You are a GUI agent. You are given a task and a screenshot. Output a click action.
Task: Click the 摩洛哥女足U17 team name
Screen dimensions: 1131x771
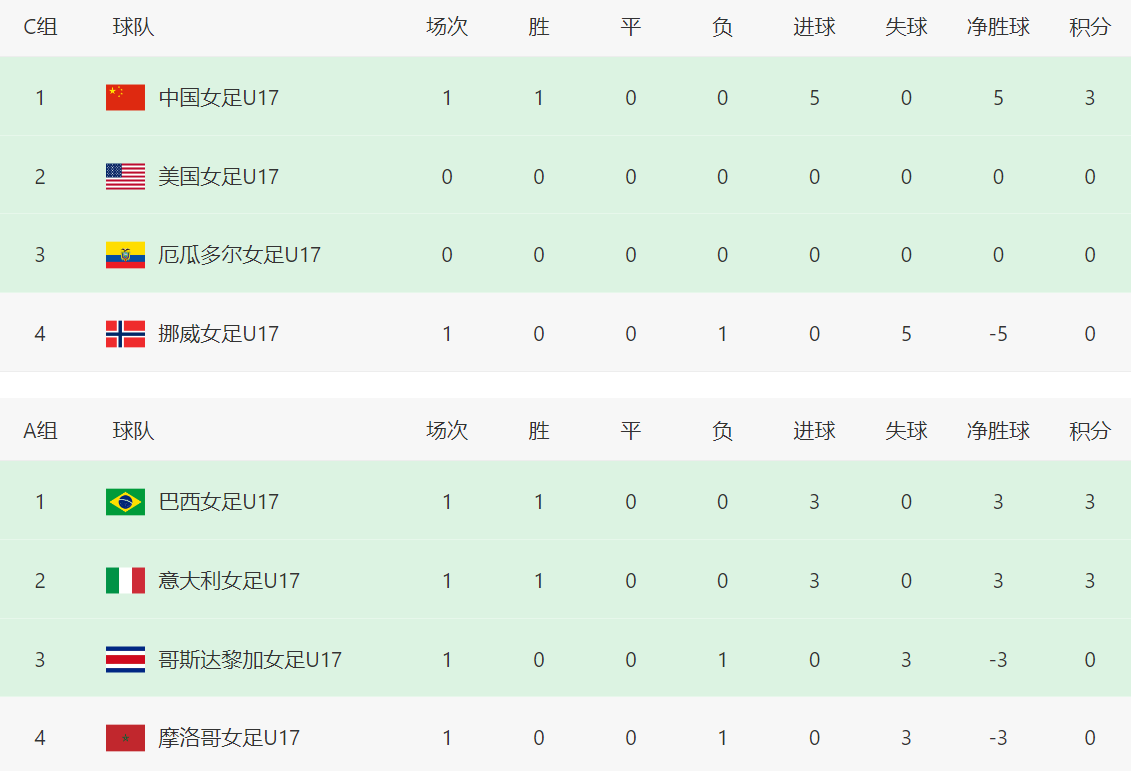(x=229, y=738)
